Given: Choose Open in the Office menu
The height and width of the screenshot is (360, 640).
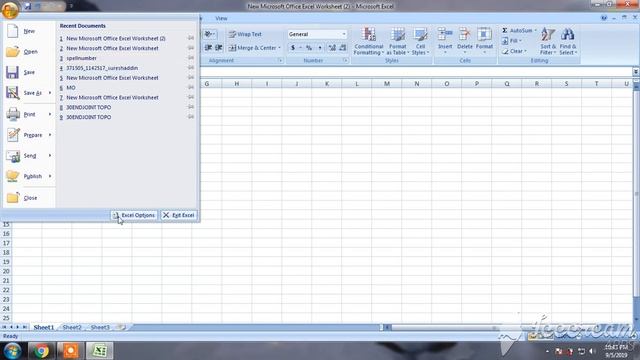Looking at the screenshot, I should [x=29, y=51].
